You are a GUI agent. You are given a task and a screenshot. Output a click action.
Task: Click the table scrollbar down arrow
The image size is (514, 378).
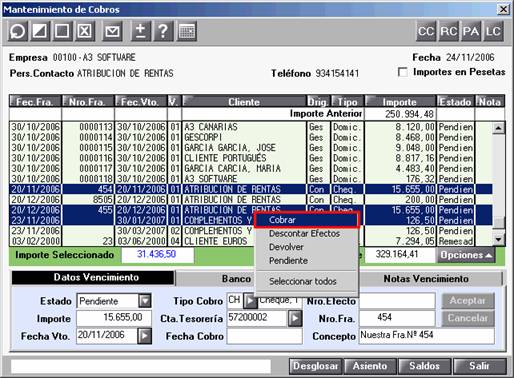coord(499,239)
